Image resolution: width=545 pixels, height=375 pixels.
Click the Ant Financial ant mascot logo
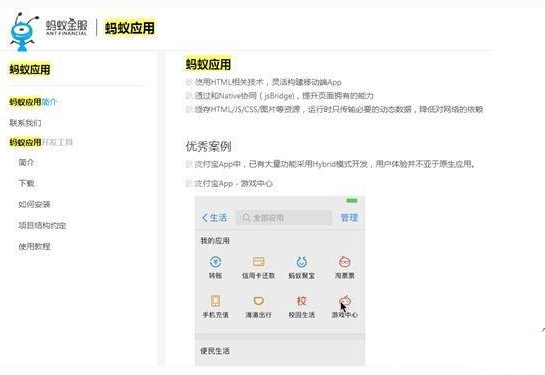(x=23, y=32)
